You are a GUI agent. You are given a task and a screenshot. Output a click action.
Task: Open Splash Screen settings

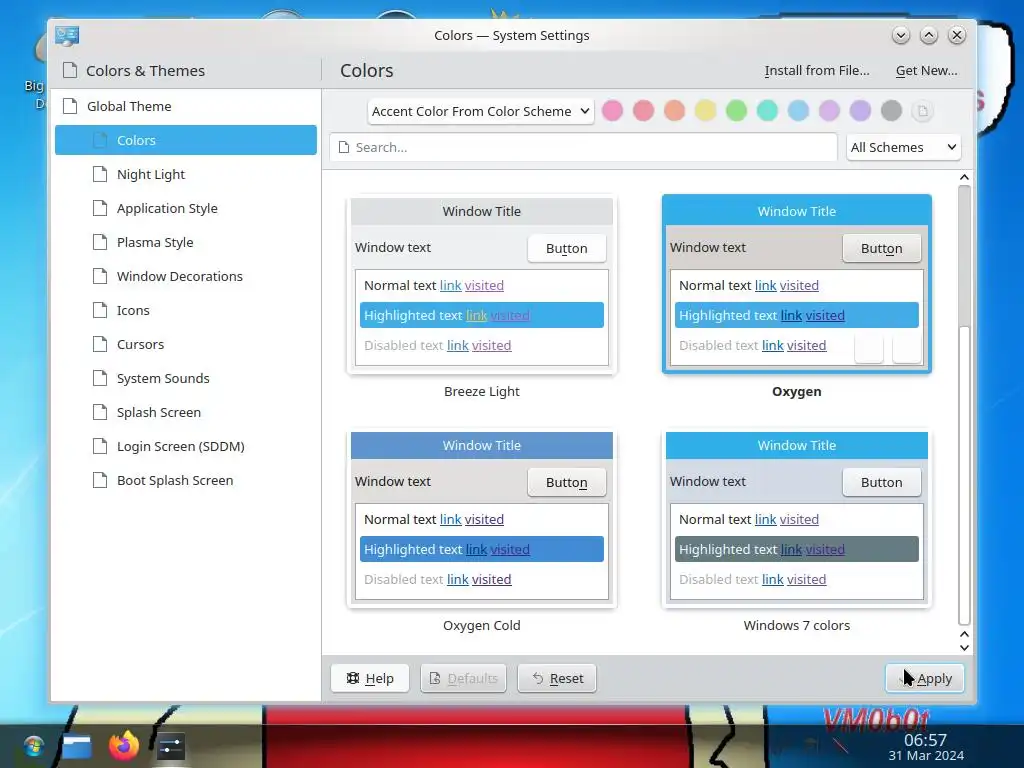point(185,412)
